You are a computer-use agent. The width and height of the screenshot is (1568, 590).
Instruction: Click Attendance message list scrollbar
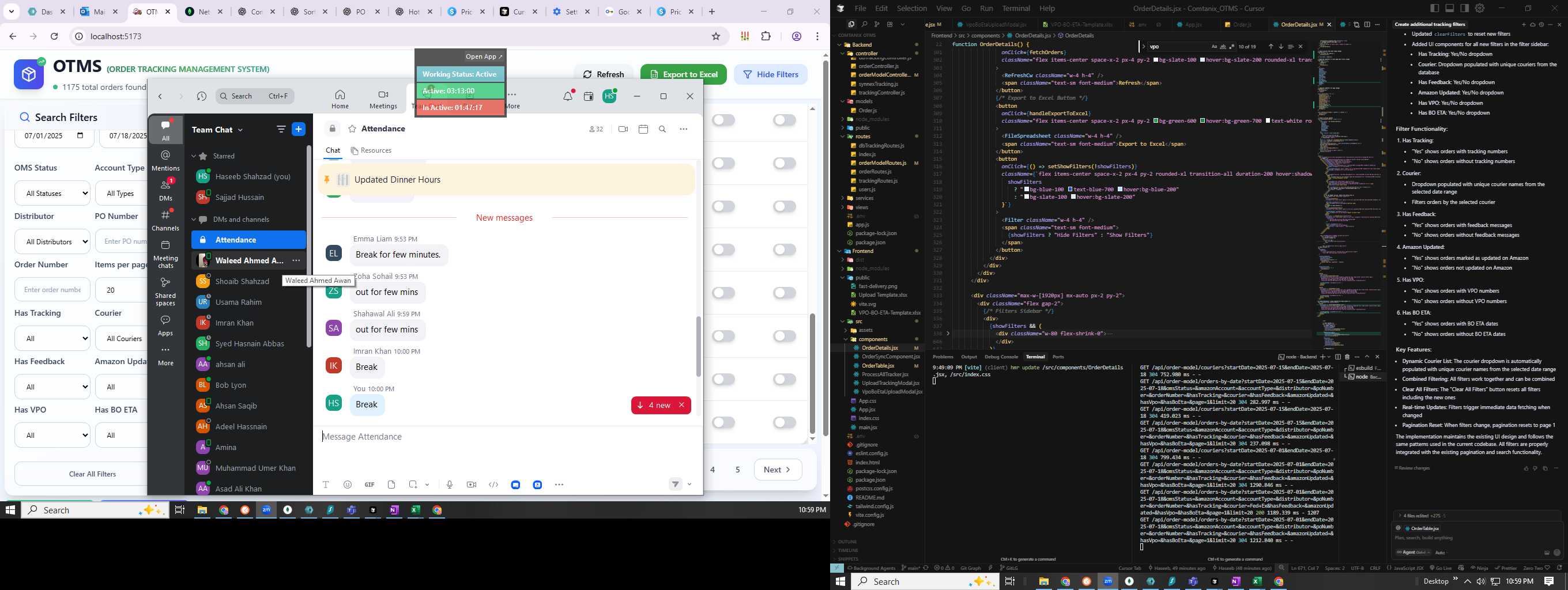(699, 346)
